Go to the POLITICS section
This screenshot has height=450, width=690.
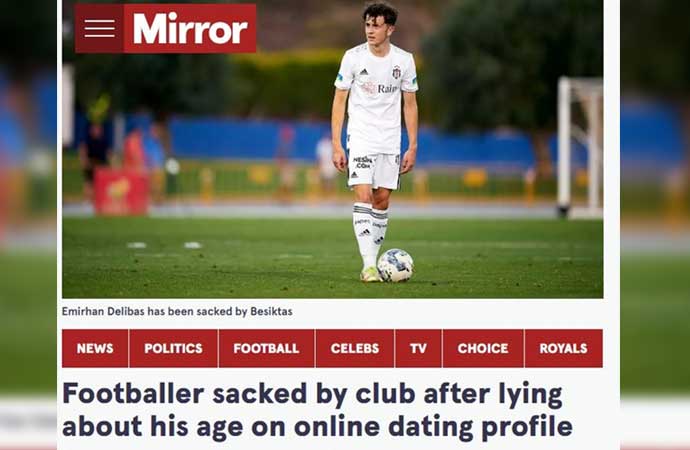(173, 348)
